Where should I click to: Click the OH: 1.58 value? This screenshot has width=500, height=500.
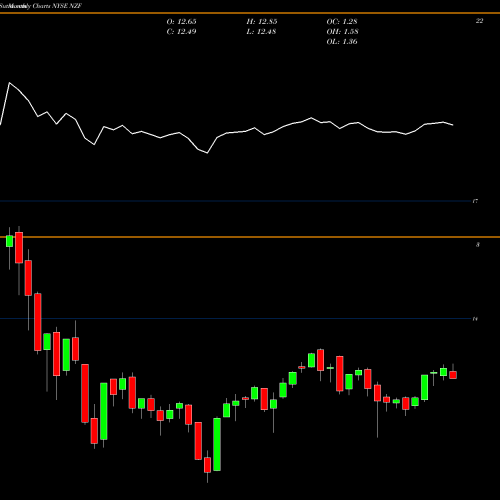[x=342, y=32]
